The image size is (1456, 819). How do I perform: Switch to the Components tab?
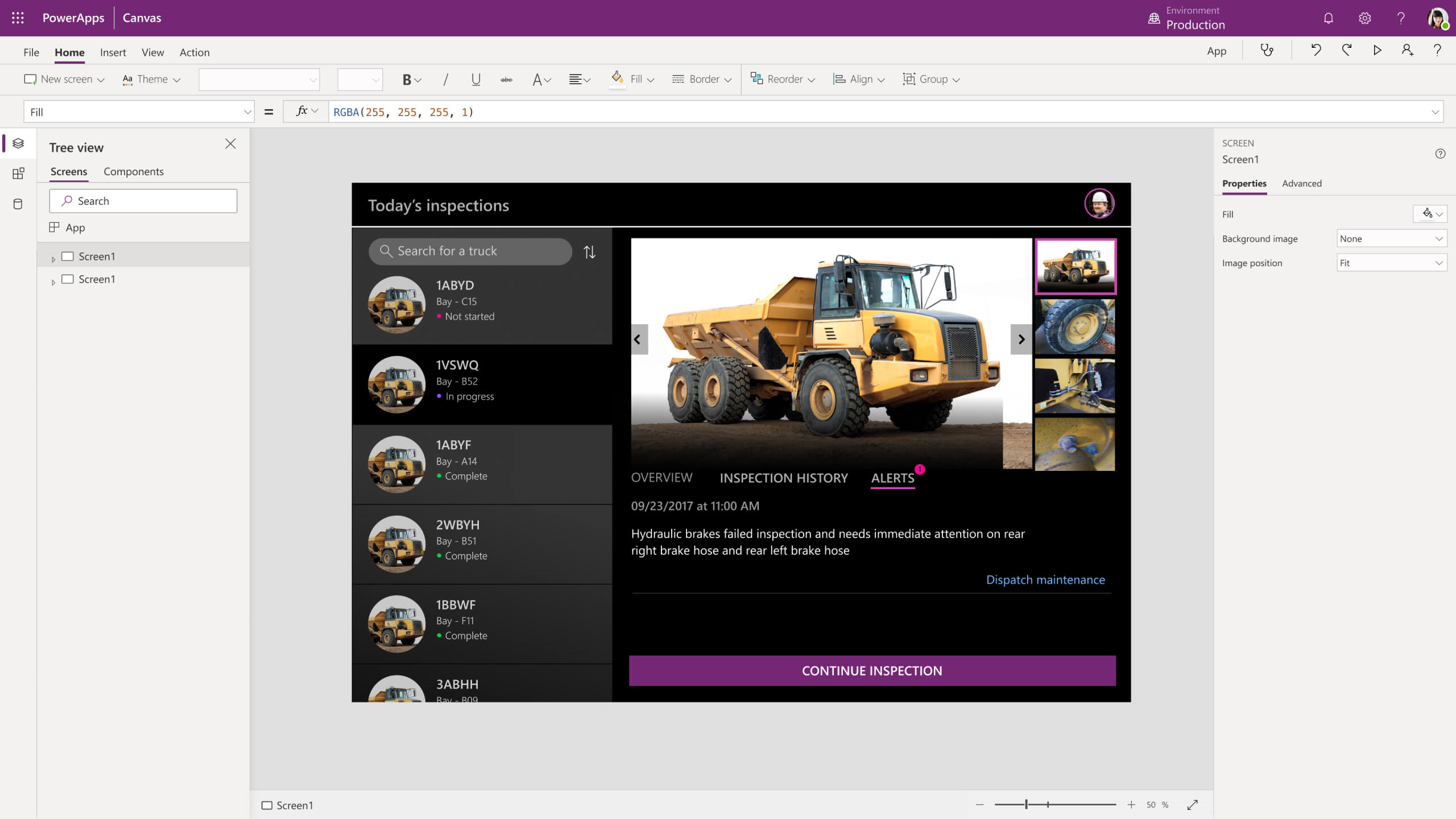tap(134, 171)
